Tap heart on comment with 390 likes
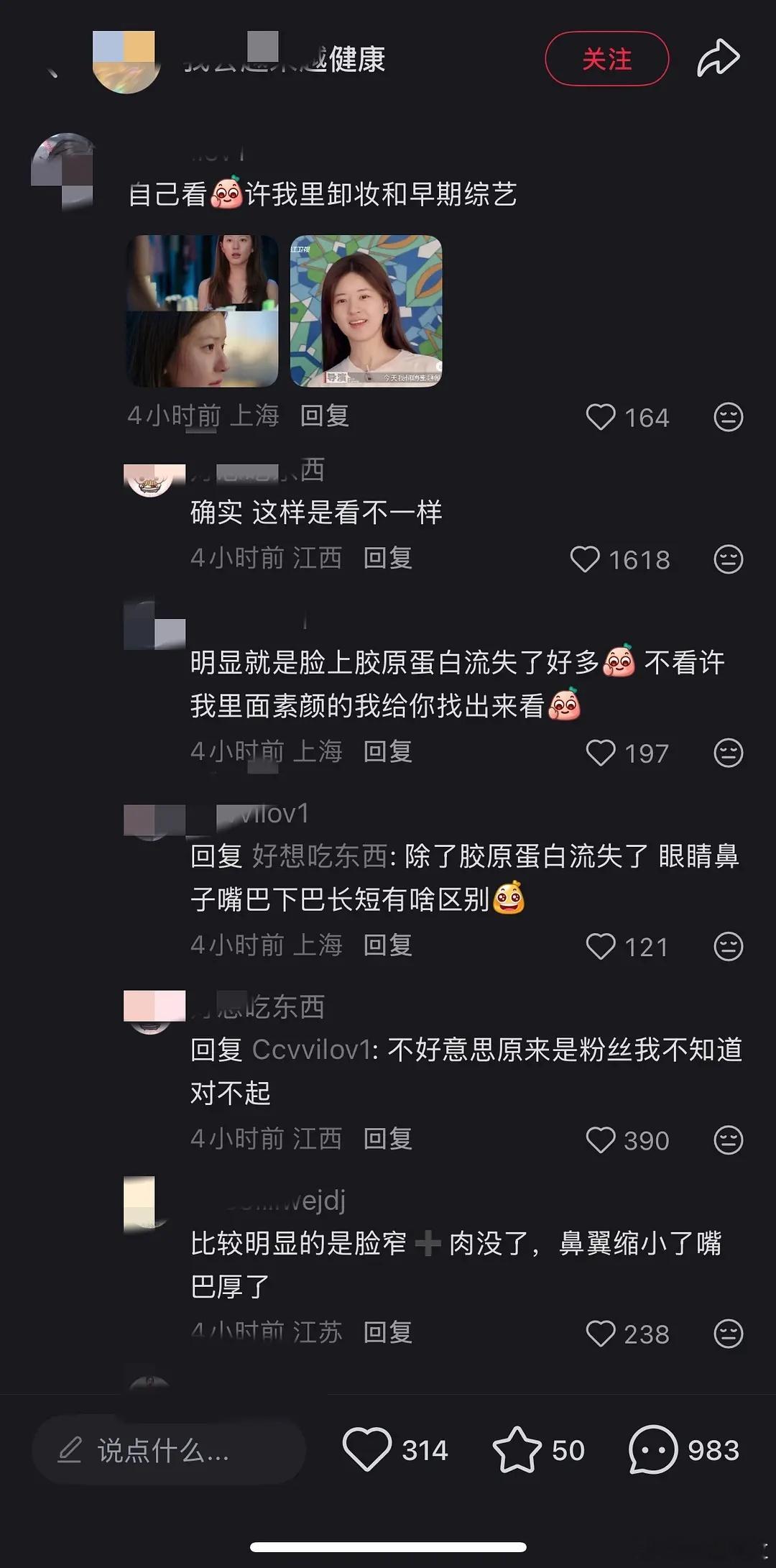Image resolution: width=776 pixels, height=1568 pixels. (601, 1140)
